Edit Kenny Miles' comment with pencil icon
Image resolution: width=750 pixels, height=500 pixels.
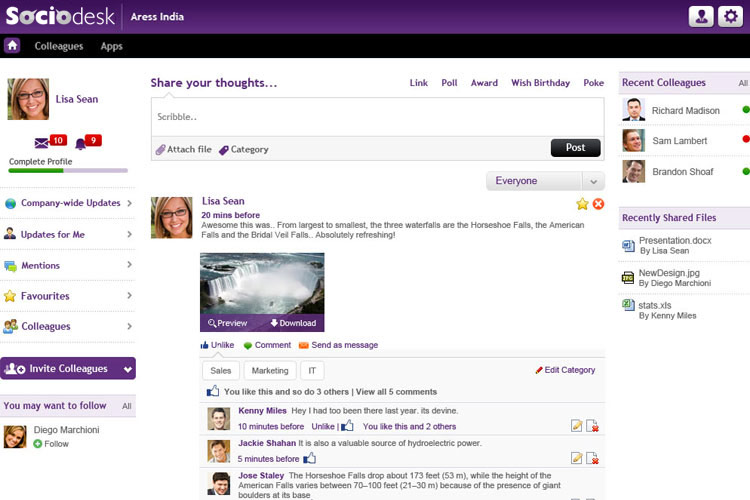click(x=577, y=425)
